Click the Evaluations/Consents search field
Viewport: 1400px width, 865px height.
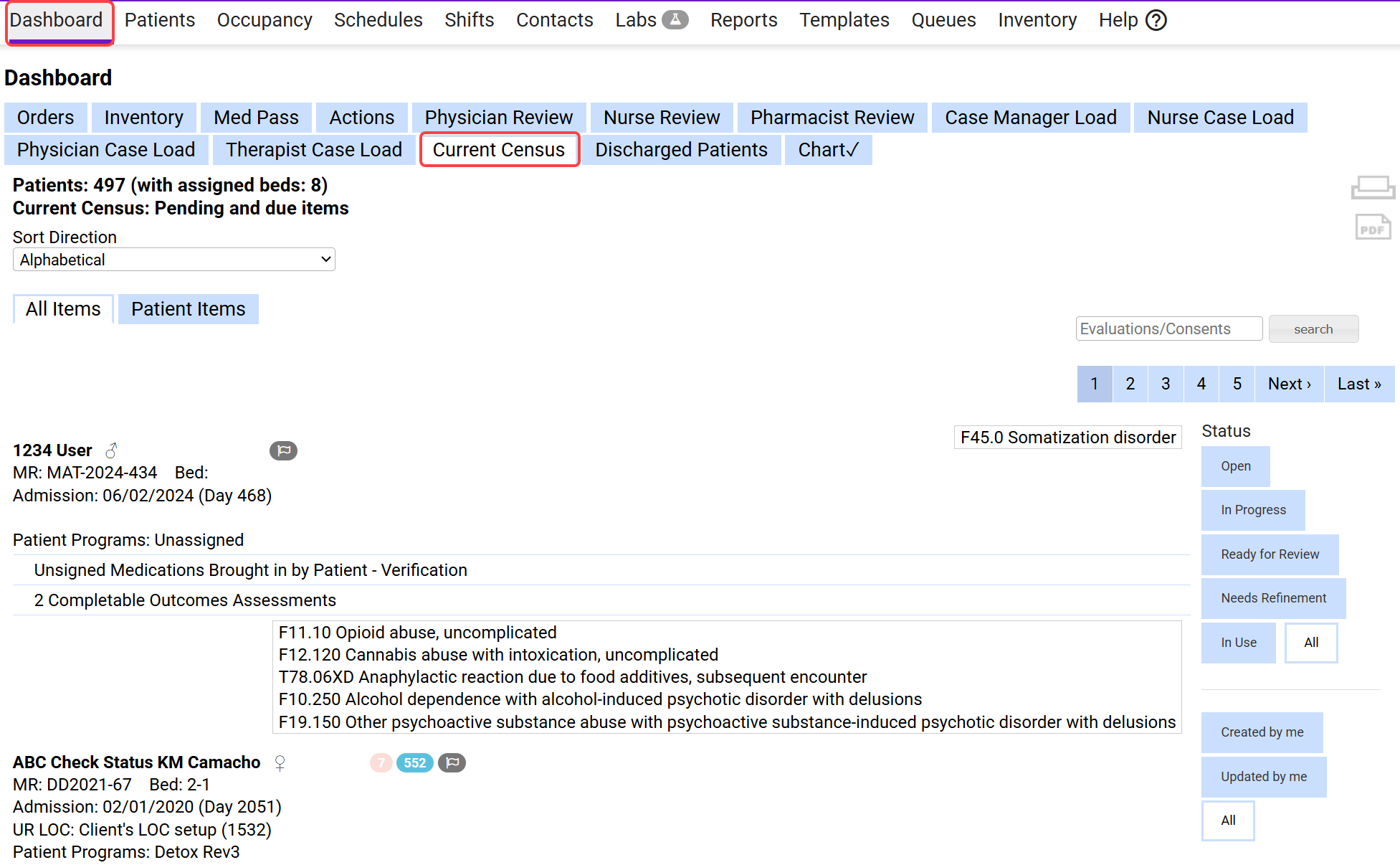point(1168,329)
